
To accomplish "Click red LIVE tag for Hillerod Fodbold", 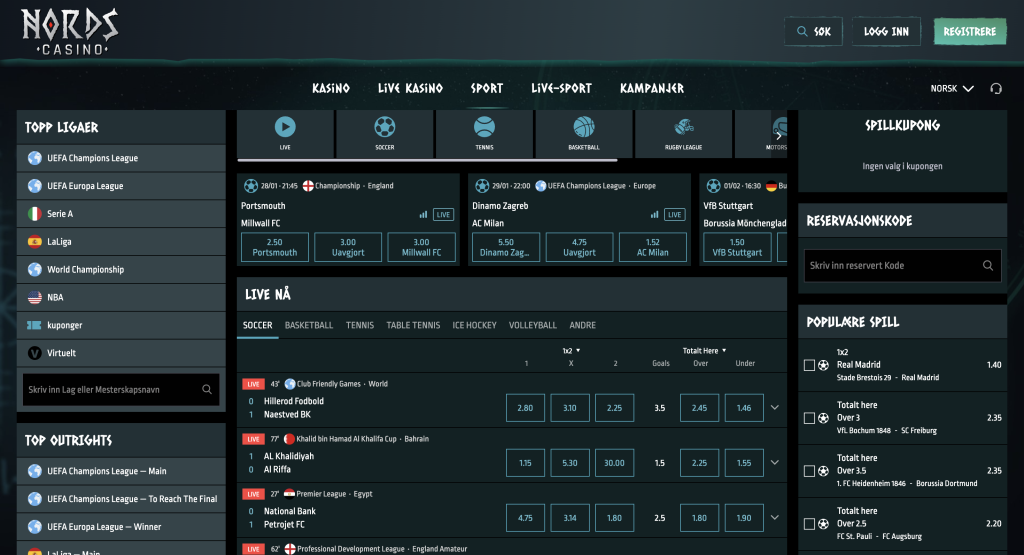I will click(x=253, y=384).
